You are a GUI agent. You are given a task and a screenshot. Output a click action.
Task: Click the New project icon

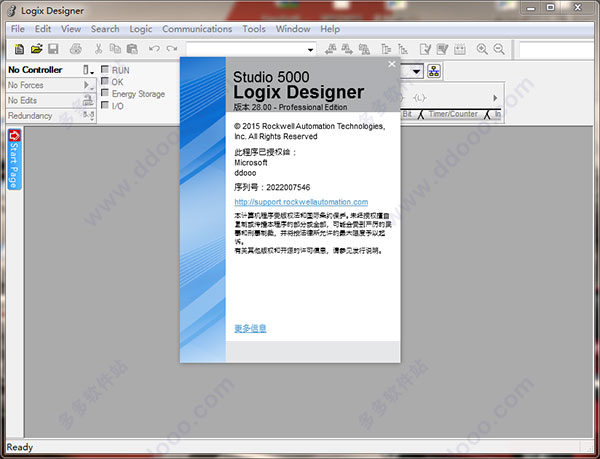point(19,49)
